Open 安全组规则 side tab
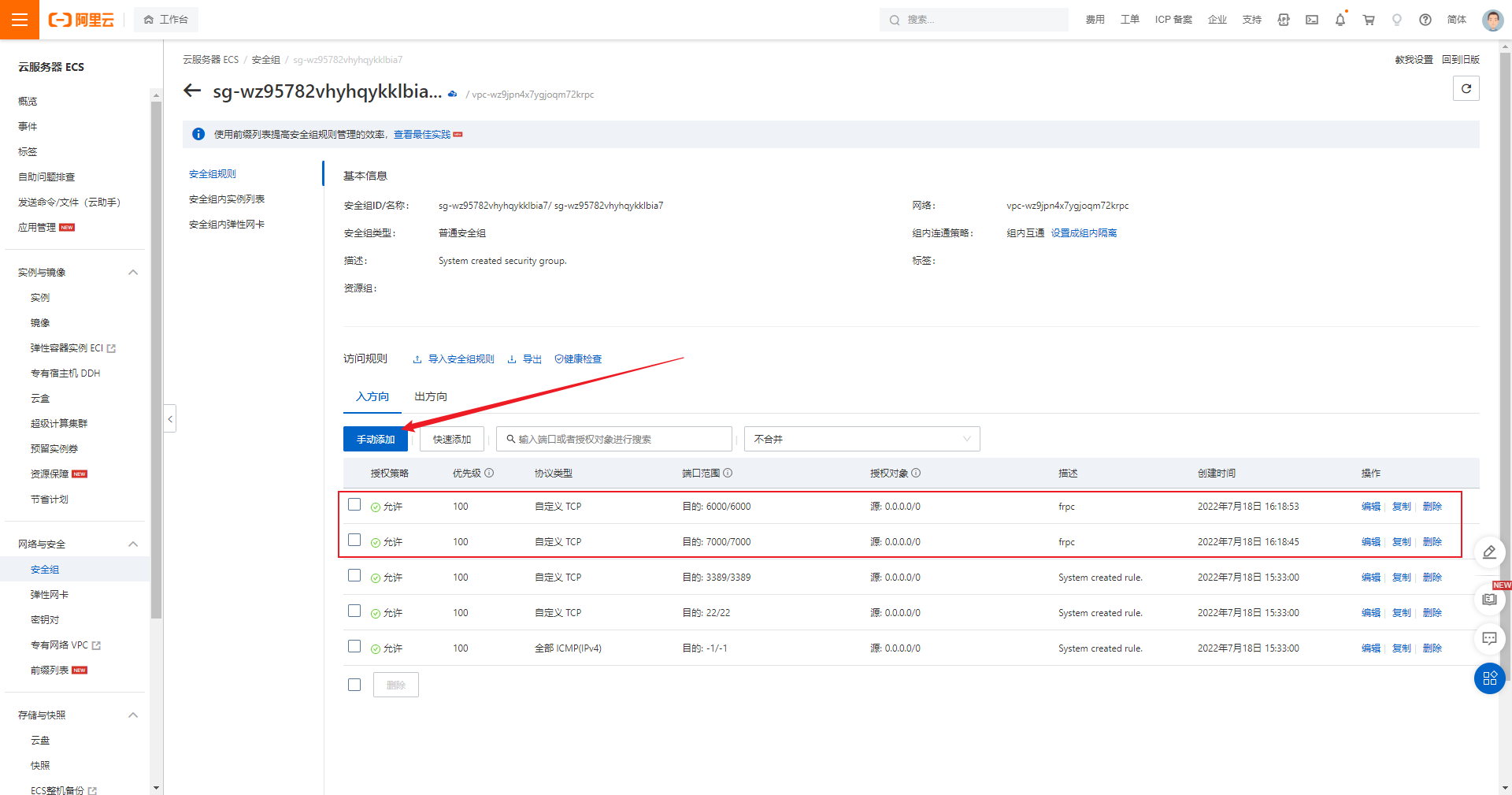Viewport: 1512px width, 795px height. point(213,174)
